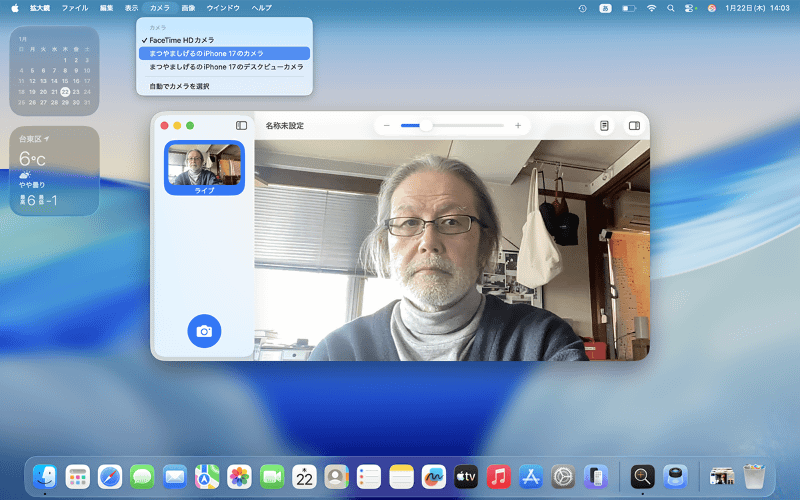The width and height of the screenshot is (800, 500).
Task: Open Wi-Fi menu in menu bar
Action: (652, 8)
